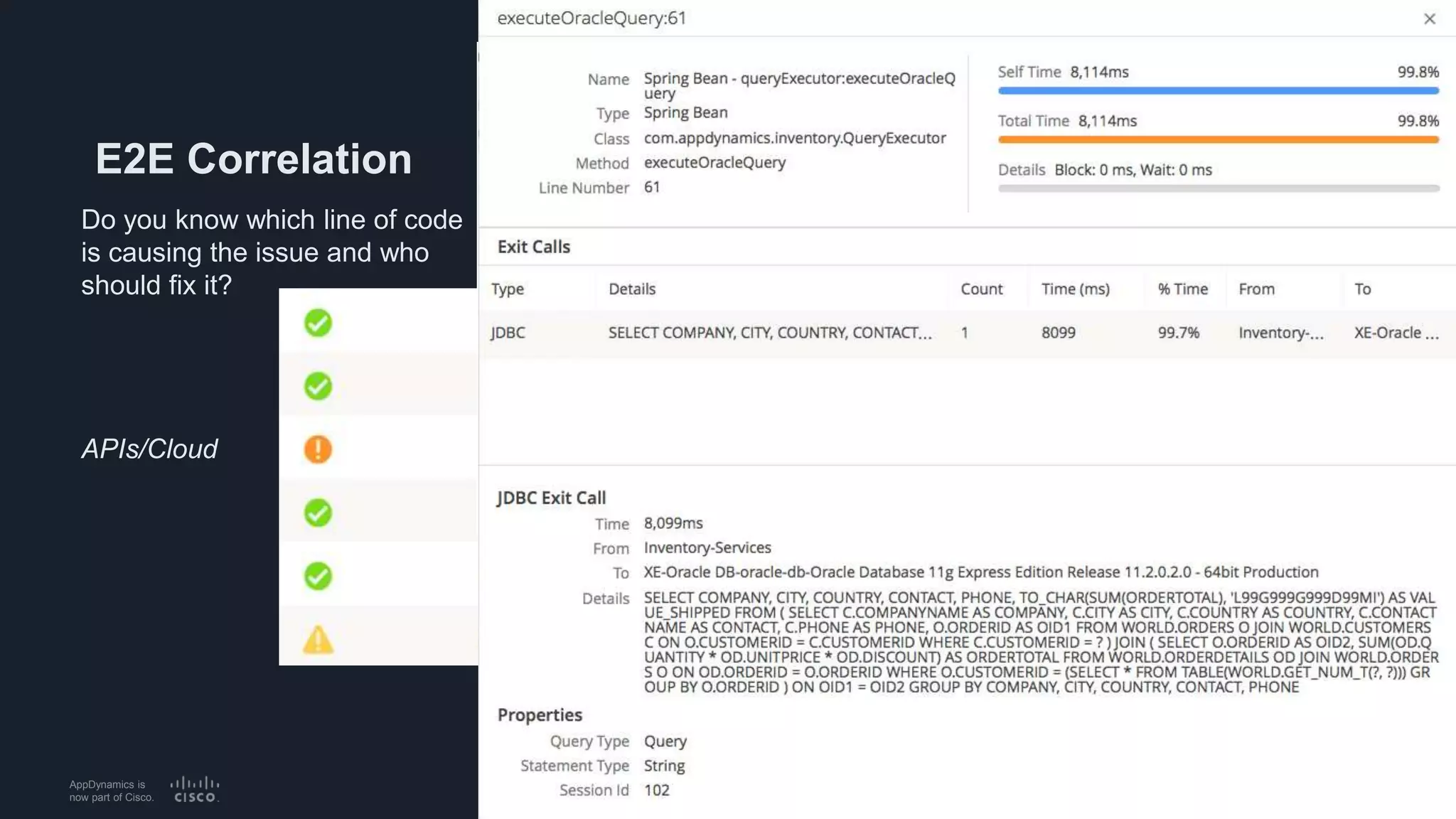Click the JDBC Exit Call time 8,099ms
Screen dimensions: 1456x819
pos(673,523)
